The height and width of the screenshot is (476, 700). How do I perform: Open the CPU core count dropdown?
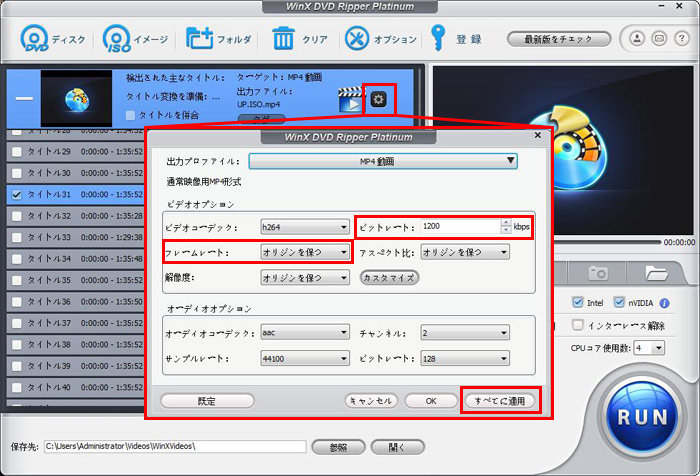650,348
